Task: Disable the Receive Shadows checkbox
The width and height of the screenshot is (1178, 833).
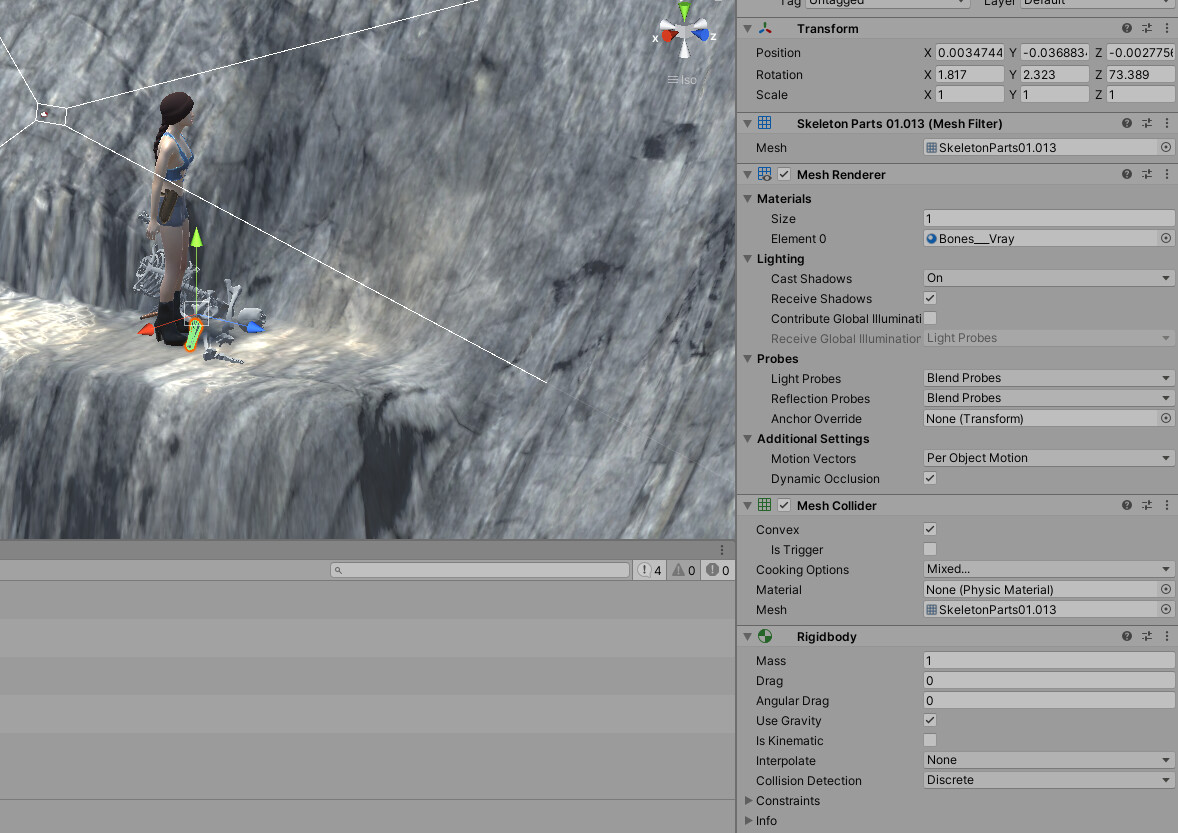Action: (929, 298)
